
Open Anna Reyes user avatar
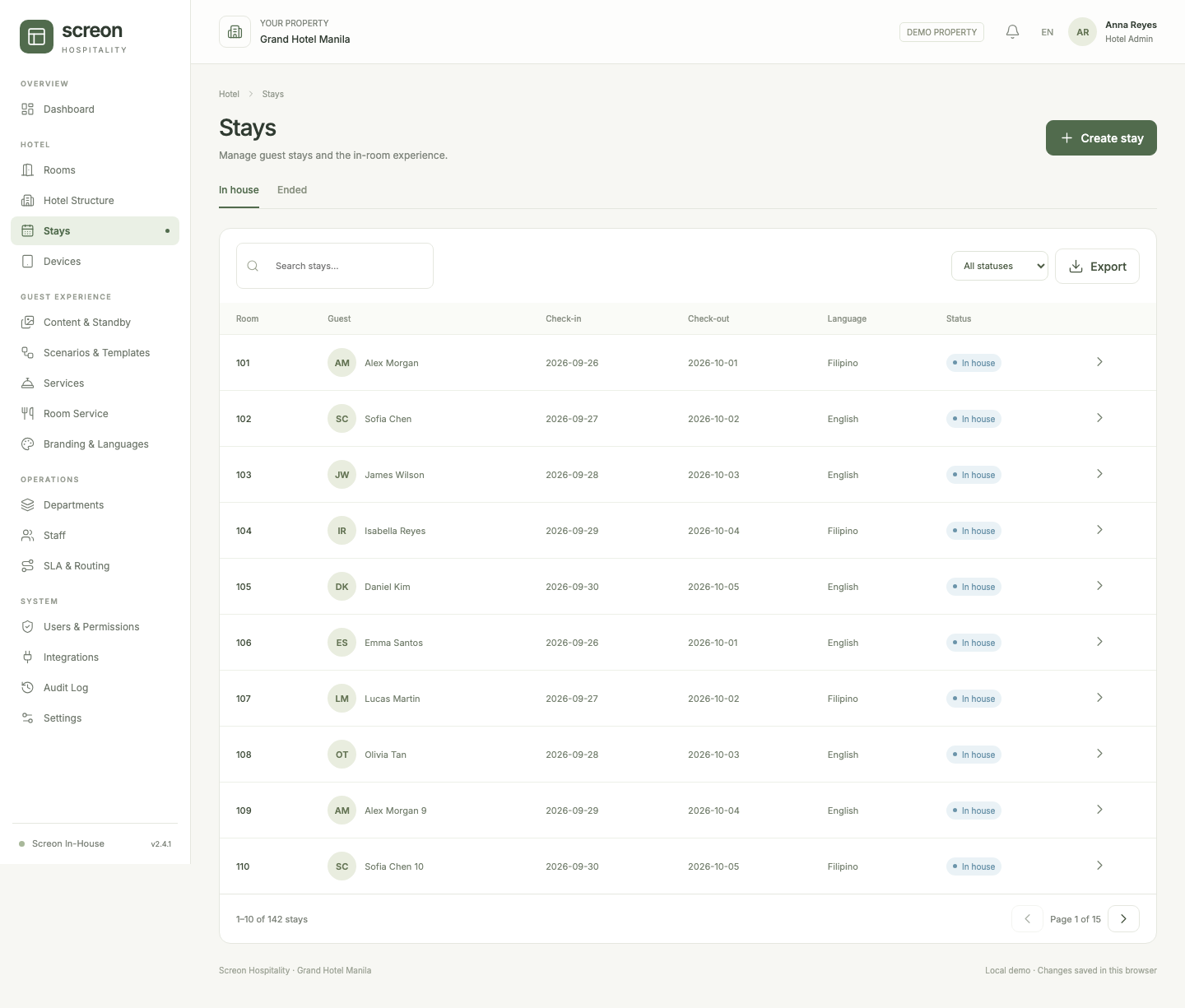click(x=1082, y=32)
